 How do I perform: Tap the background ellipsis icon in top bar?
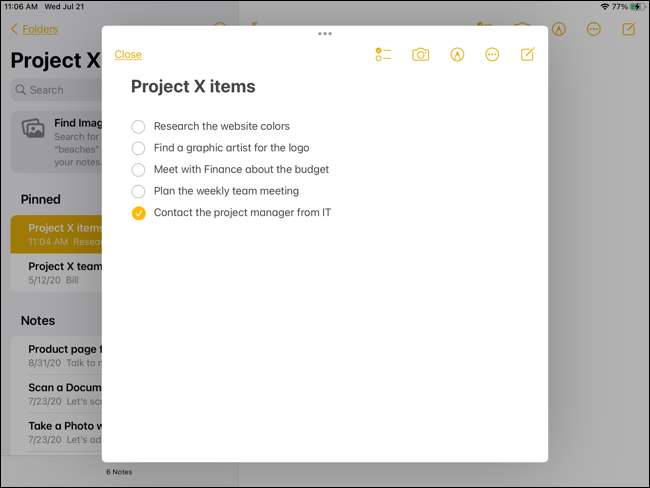click(594, 29)
